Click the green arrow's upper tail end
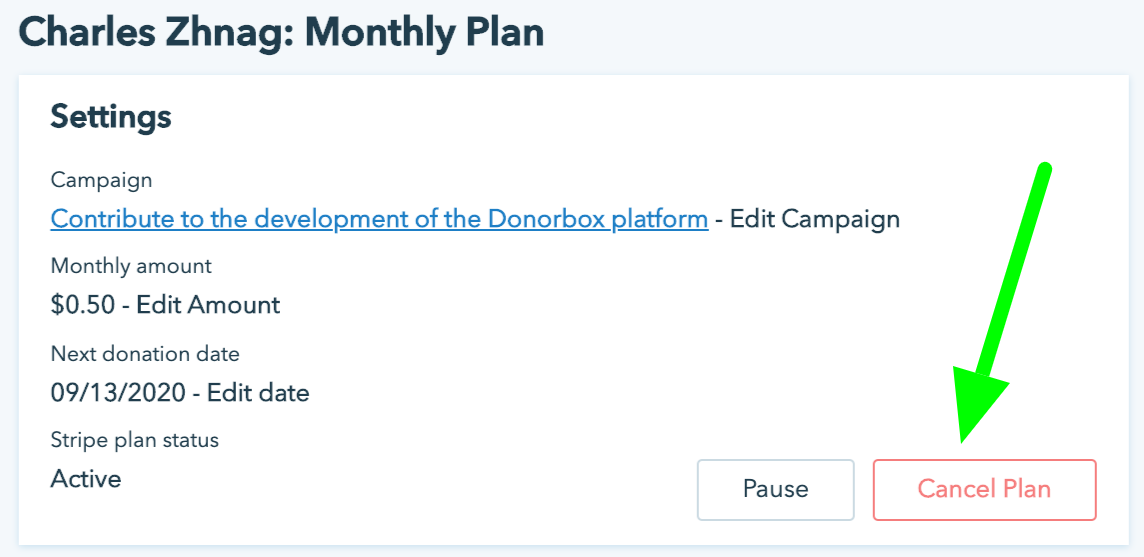This screenshot has width=1144, height=557. coord(1044,168)
